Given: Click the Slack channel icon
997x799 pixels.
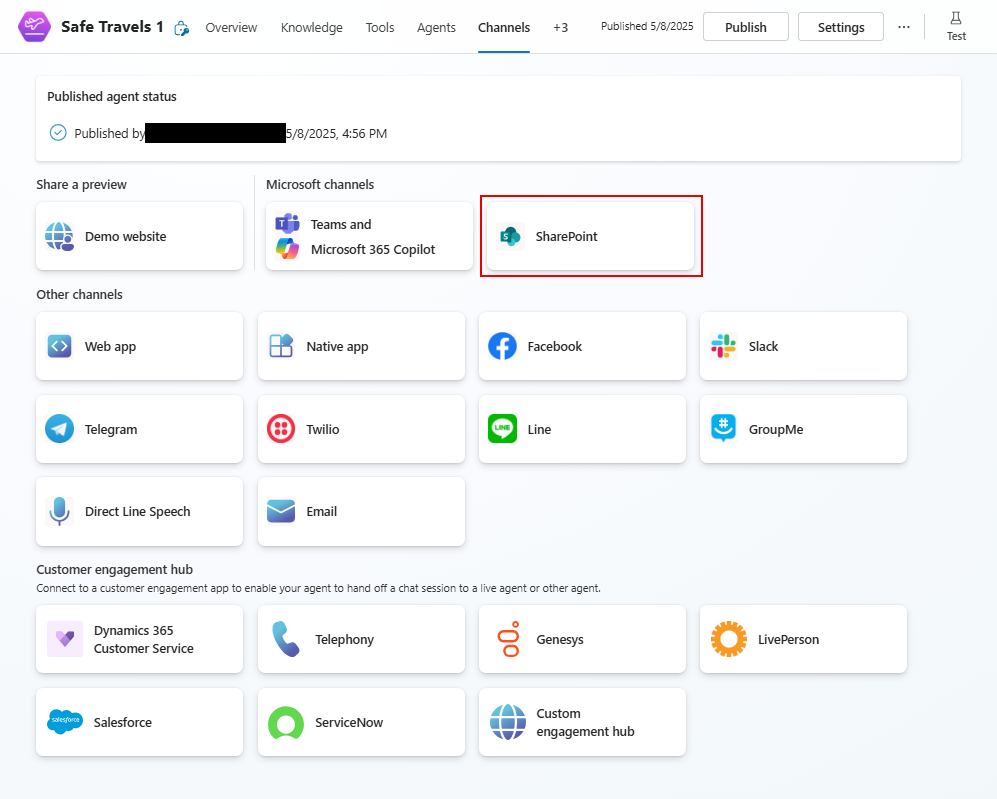Looking at the screenshot, I should click(x=723, y=346).
